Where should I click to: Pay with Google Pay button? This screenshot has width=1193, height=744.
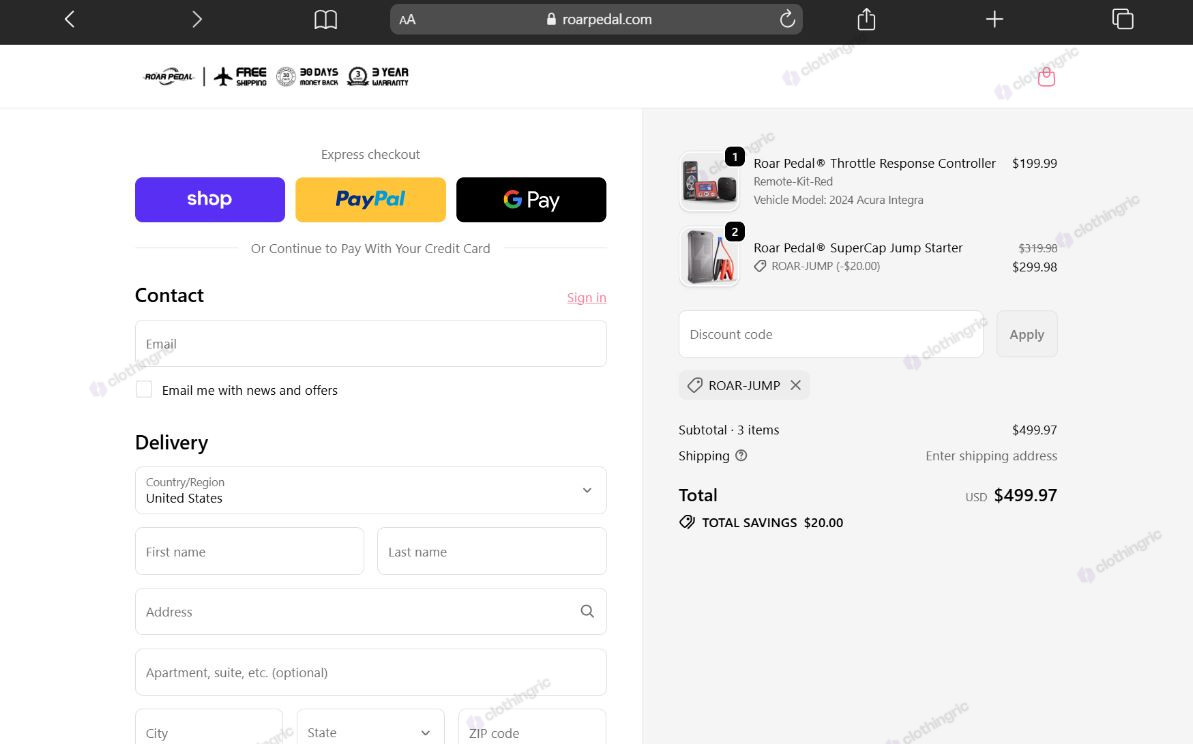pyautogui.click(x=531, y=199)
